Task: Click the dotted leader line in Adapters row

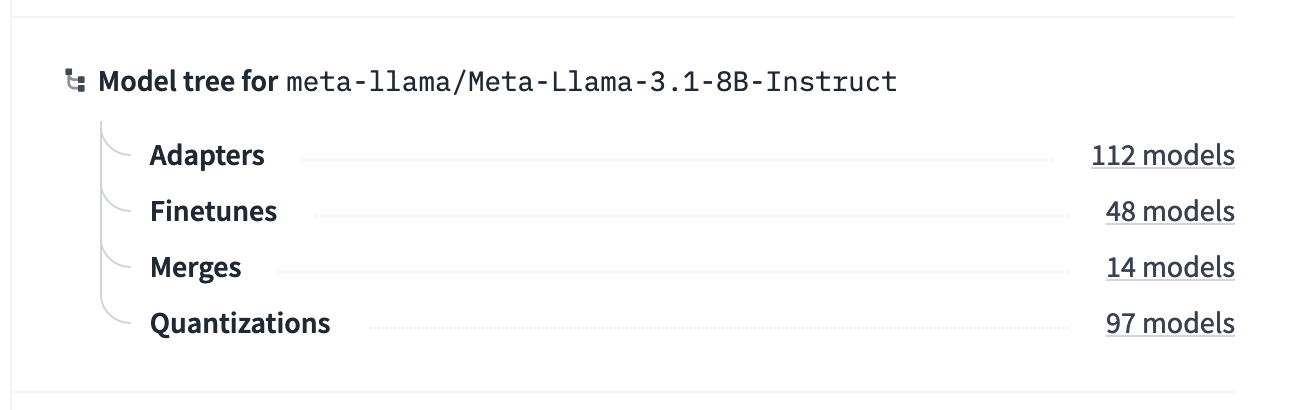Action: pyautogui.click(x=677, y=160)
